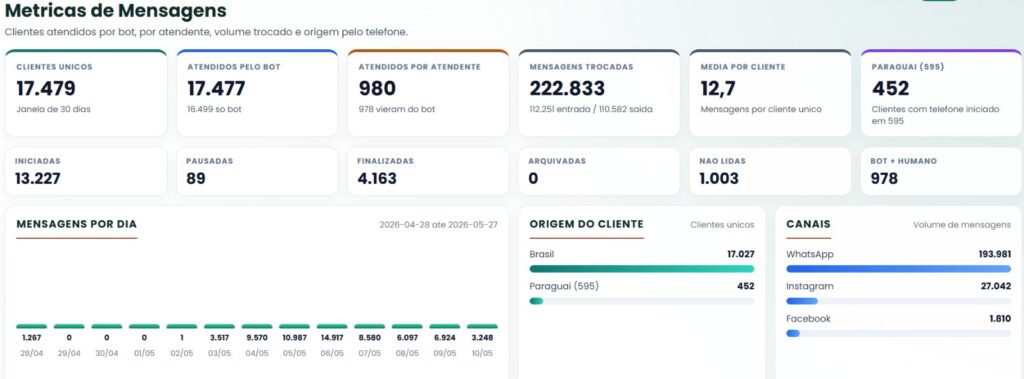Screen dimensions: 1024x379
Task: Click the 3.517 value in the chart
Action: click(219, 338)
